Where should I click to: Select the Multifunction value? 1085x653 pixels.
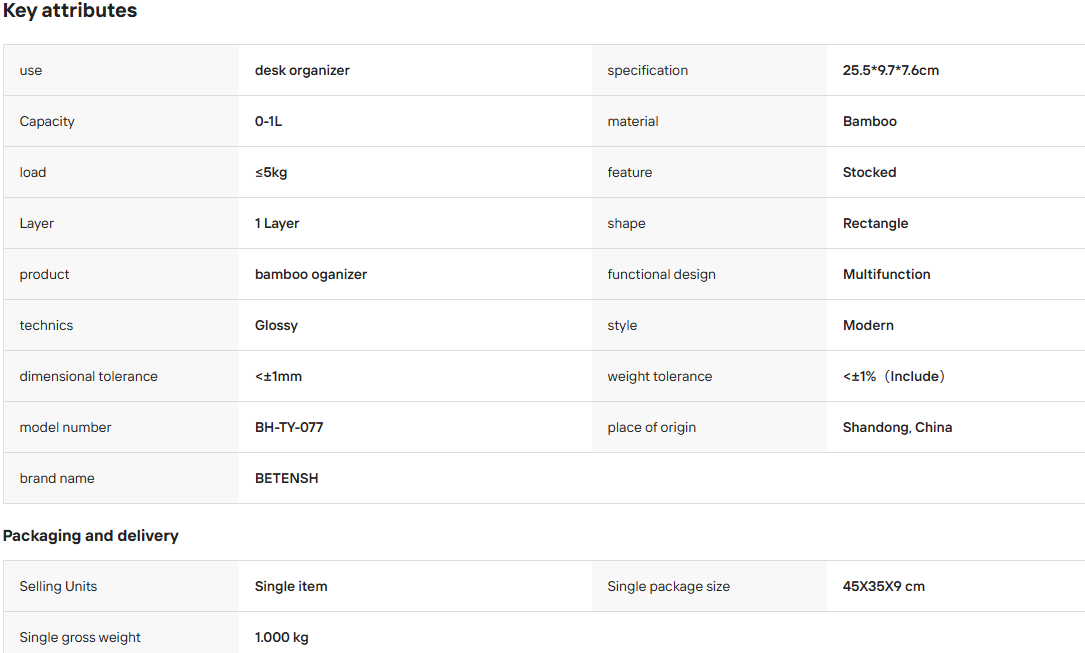click(x=886, y=275)
